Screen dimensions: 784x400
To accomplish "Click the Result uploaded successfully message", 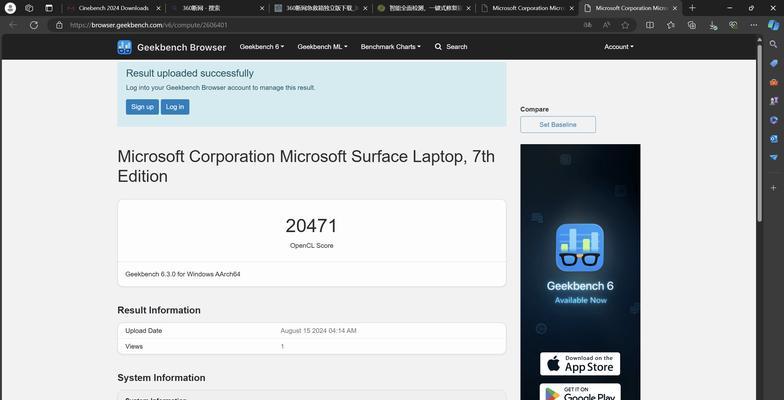I will 190,73.
